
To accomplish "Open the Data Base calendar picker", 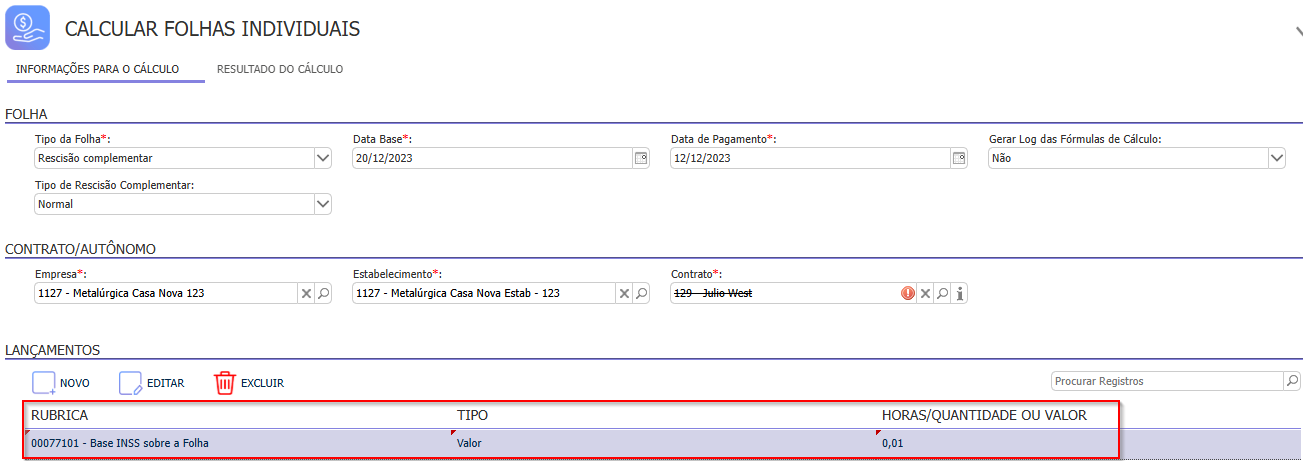I will point(641,158).
